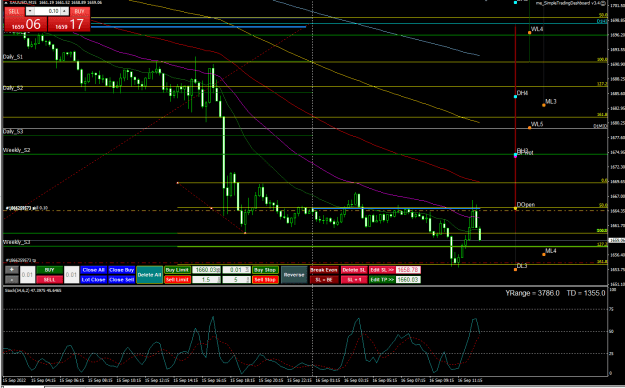Click the 5 field left of Sell Stop
The width and height of the screenshot is (625, 388).
pos(236,280)
